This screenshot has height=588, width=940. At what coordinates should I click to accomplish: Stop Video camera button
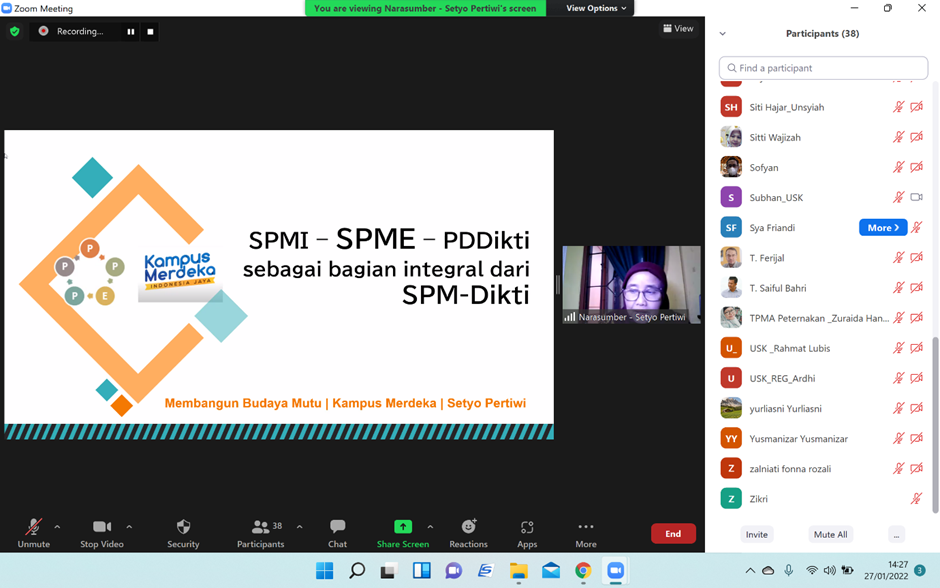click(x=102, y=533)
